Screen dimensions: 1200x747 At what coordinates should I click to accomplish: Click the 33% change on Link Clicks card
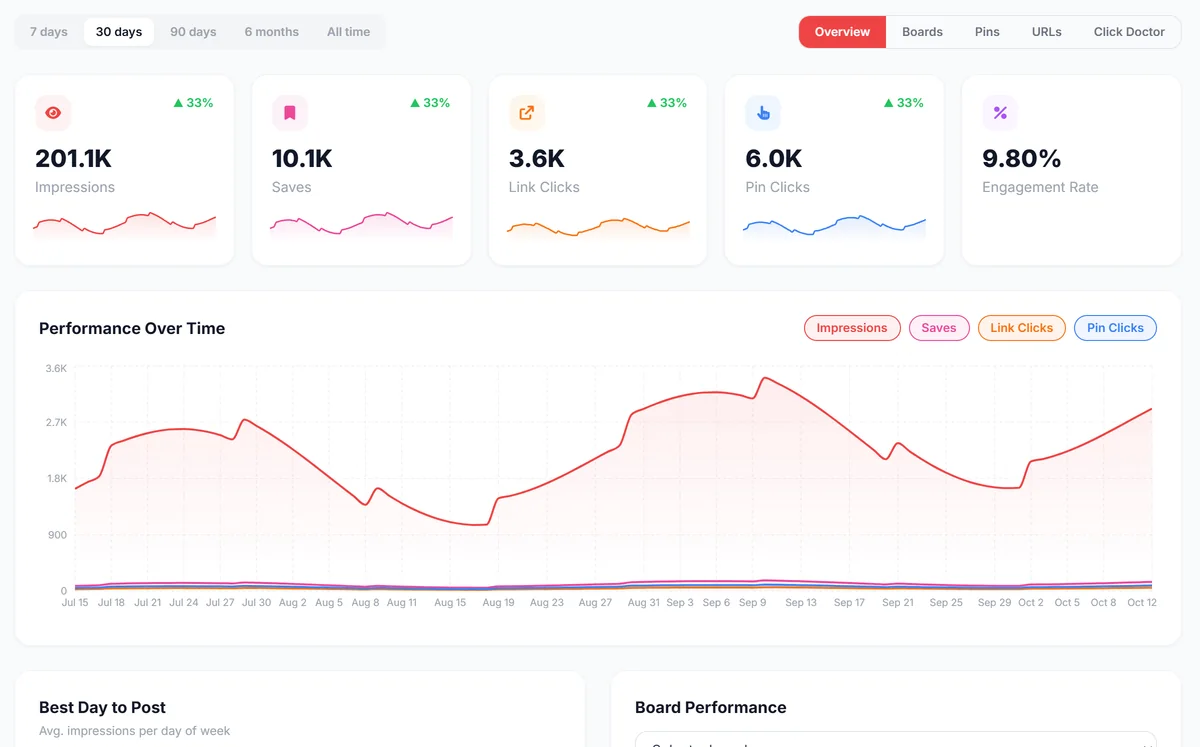(667, 103)
